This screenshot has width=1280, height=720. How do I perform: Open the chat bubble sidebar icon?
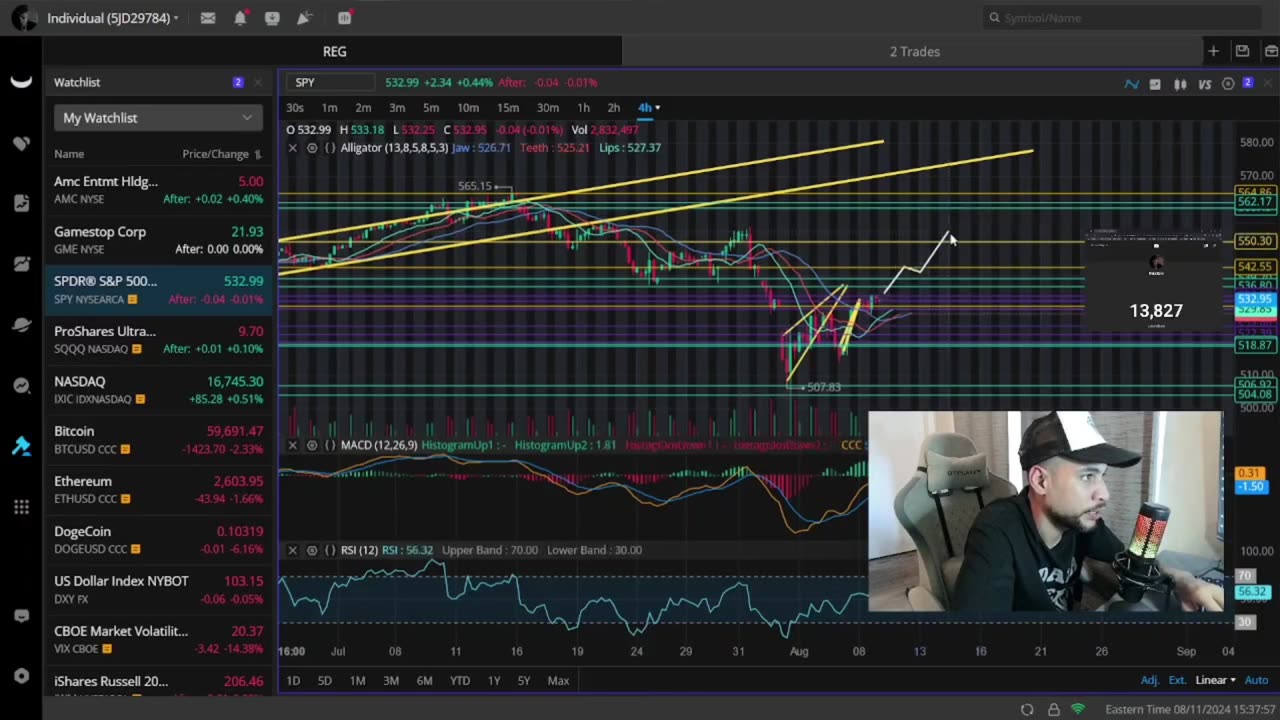point(21,616)
